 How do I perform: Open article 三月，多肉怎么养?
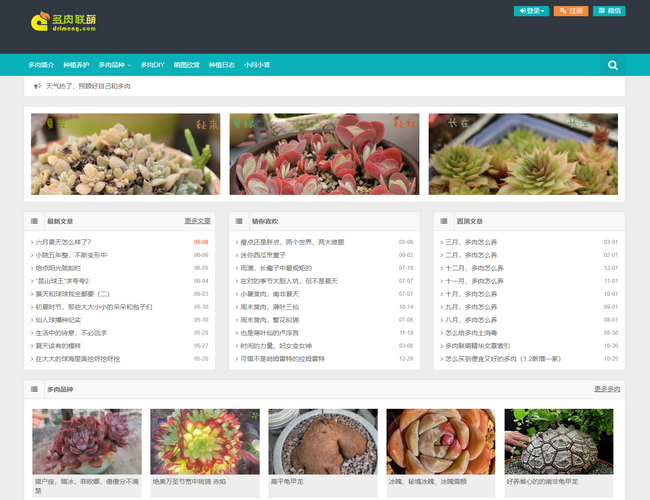coord(471,242)
